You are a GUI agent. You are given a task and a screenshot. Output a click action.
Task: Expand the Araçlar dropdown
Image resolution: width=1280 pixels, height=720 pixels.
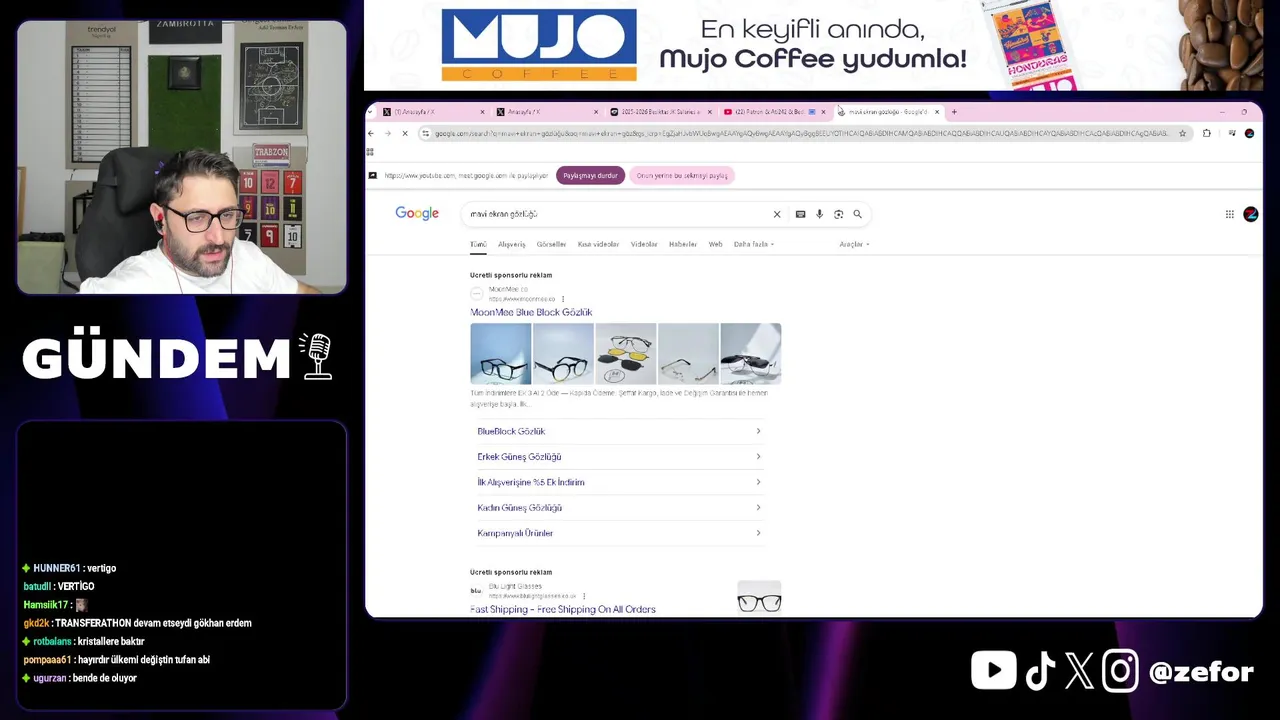coord(854,244)
